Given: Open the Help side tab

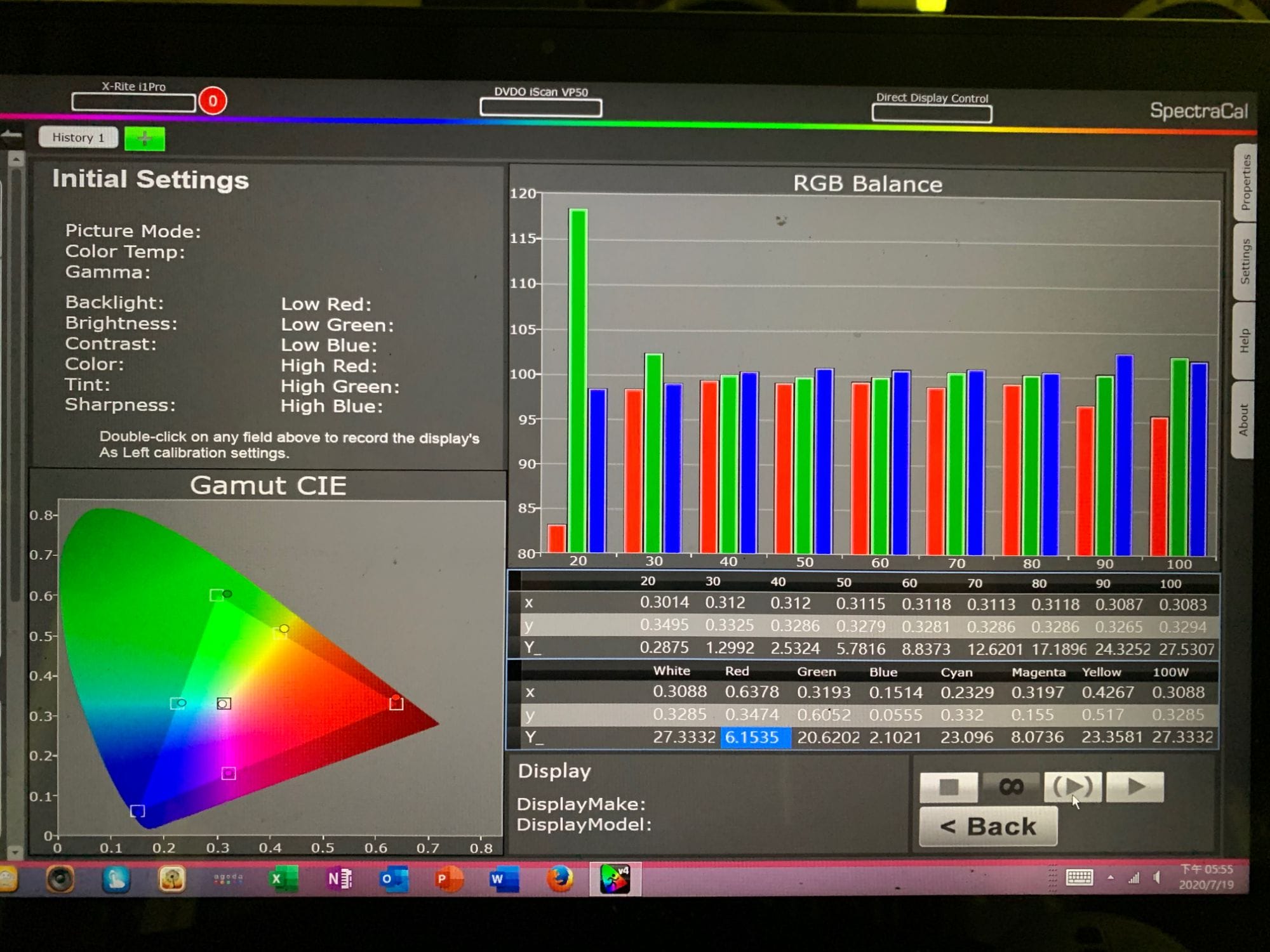Looking at the screenshot, I should (1244, 341).
